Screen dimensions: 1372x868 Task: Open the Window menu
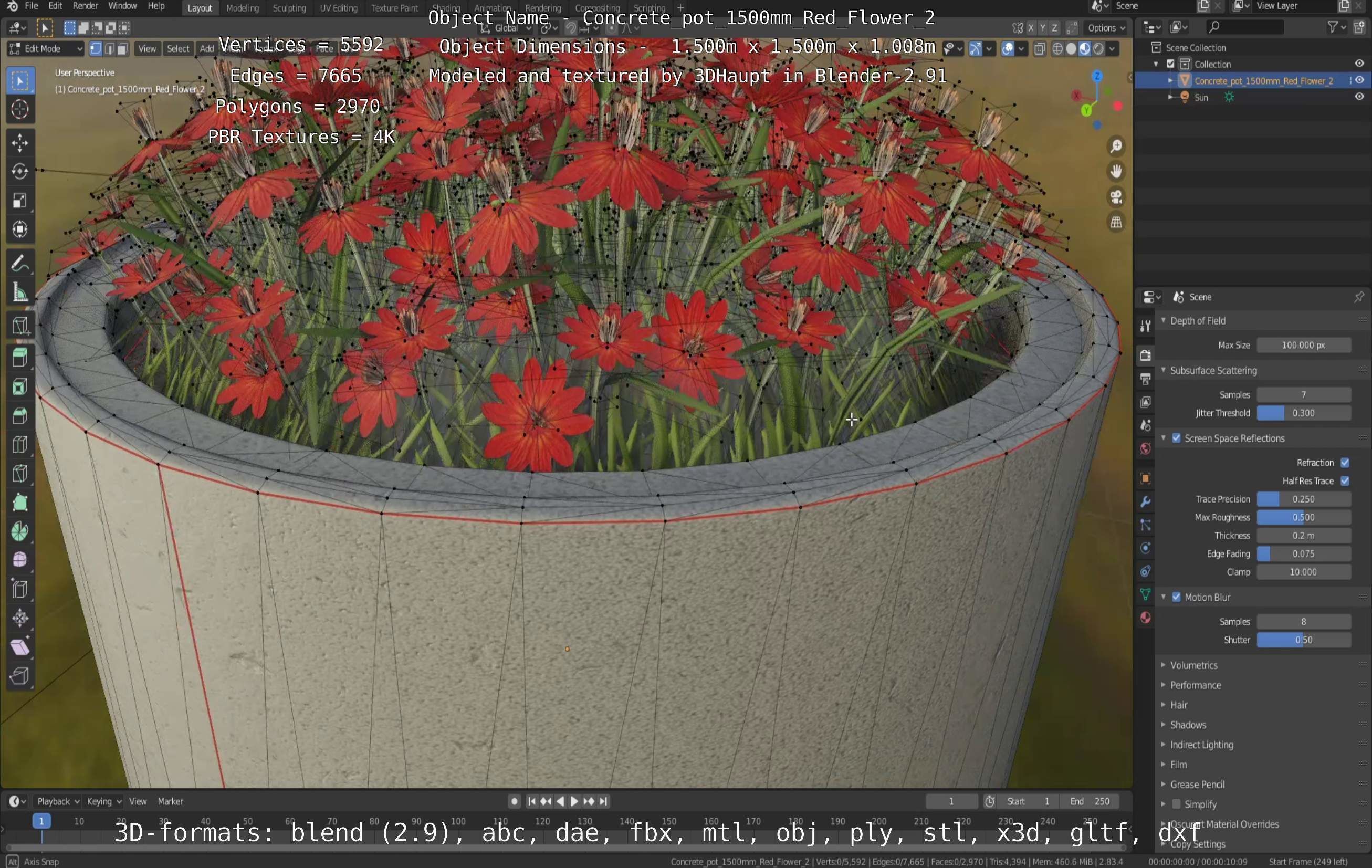[122, 6]
